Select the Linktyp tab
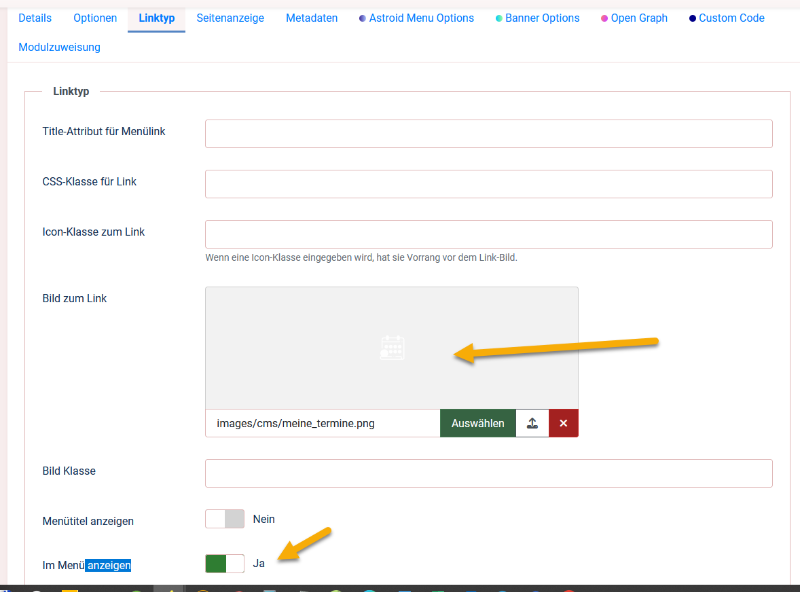Image resolution: width=800 pixels, height=592 pixels. pyautogui.click(x=157, y=18)
